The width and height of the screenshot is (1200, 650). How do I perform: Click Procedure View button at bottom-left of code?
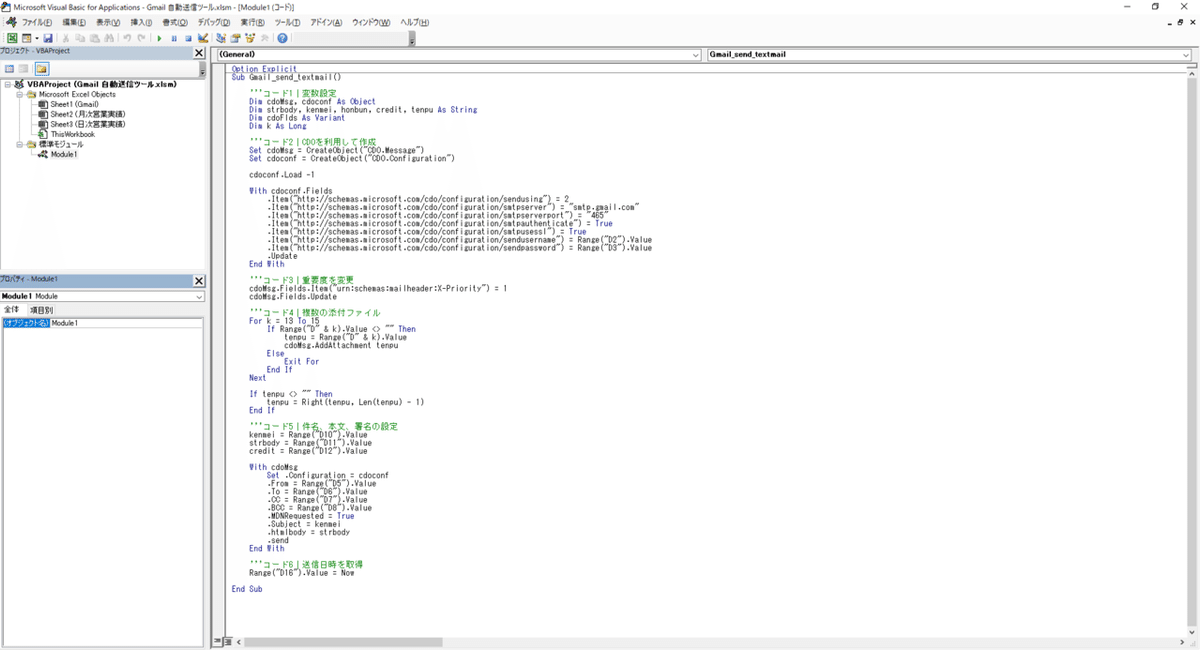point(218,642)
